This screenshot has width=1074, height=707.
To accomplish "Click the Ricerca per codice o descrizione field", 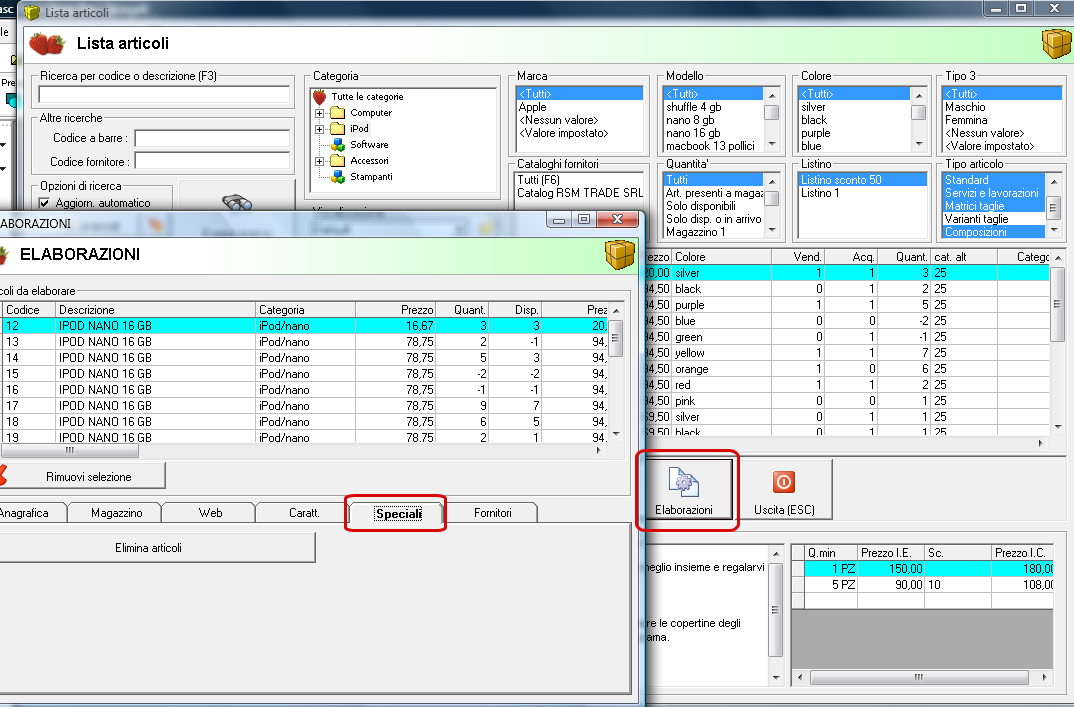I will tap(164, 95).
